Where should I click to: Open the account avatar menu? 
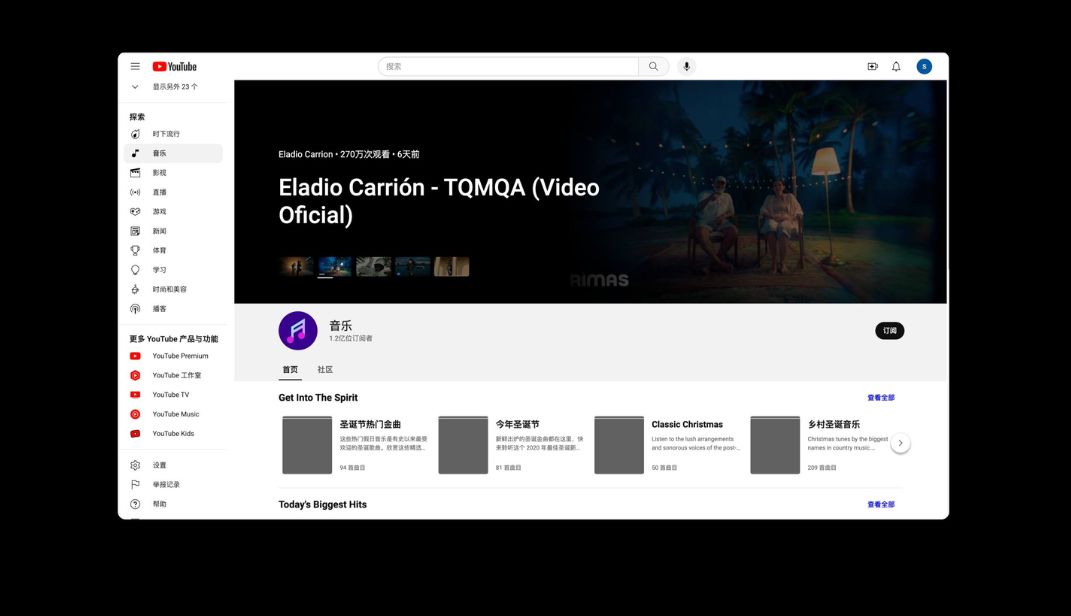[924, 66]
